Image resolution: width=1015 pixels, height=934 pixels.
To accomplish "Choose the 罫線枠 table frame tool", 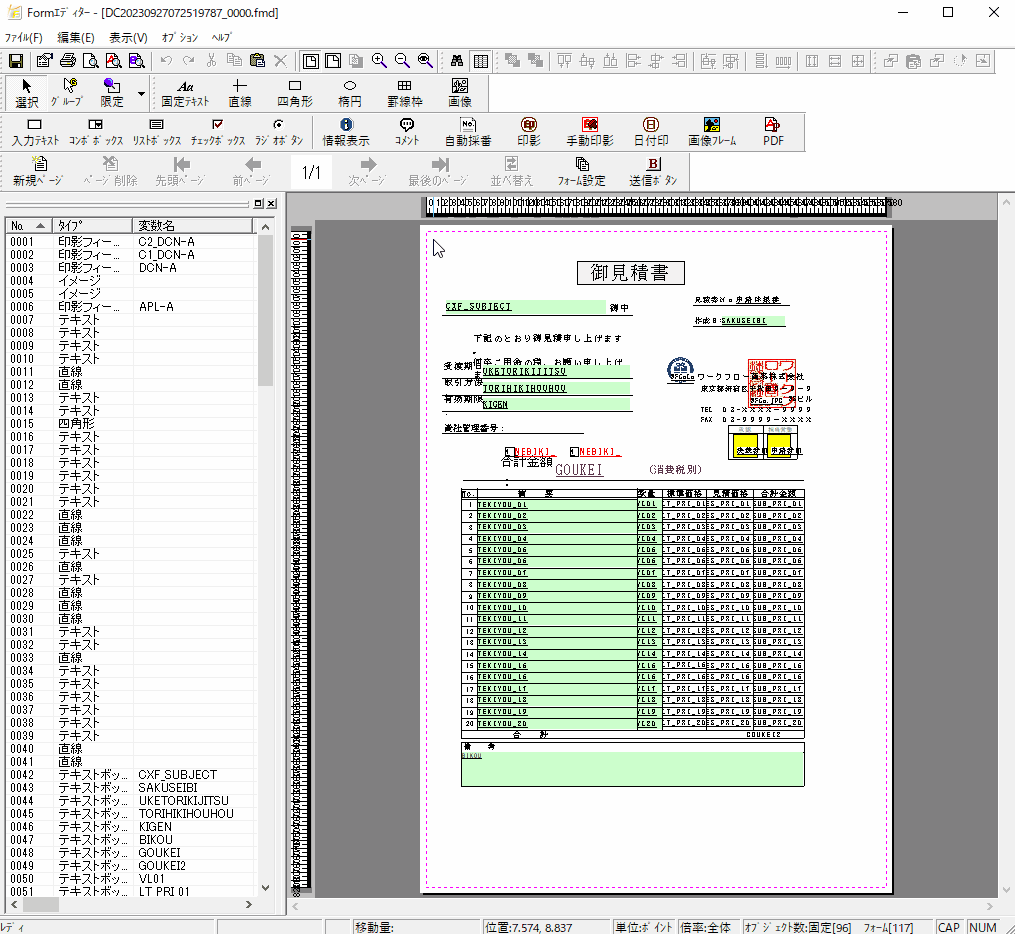I will (x=405, y=93).
